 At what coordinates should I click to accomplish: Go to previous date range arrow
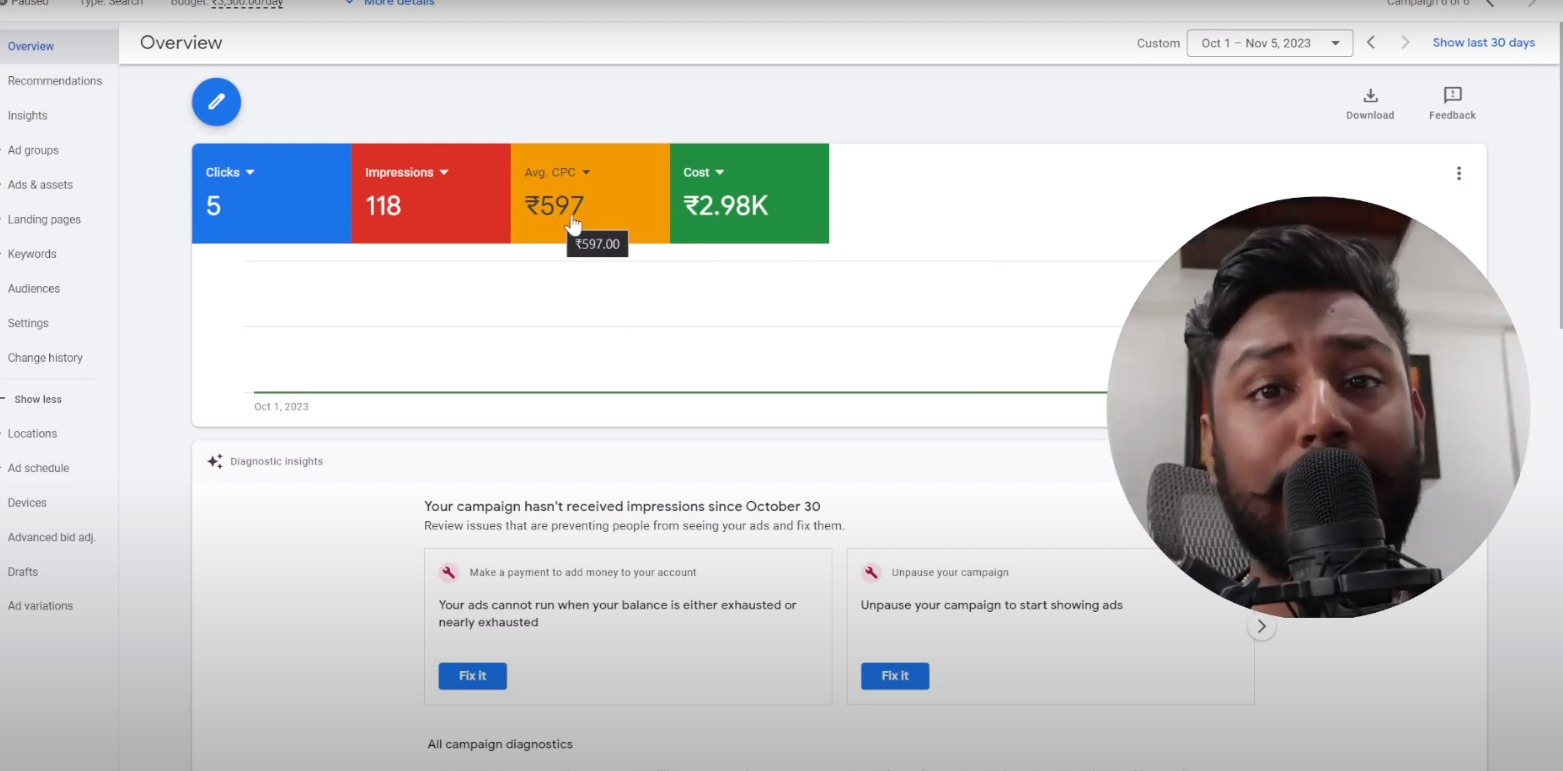pyautogui.click(x=1371, y=42)
